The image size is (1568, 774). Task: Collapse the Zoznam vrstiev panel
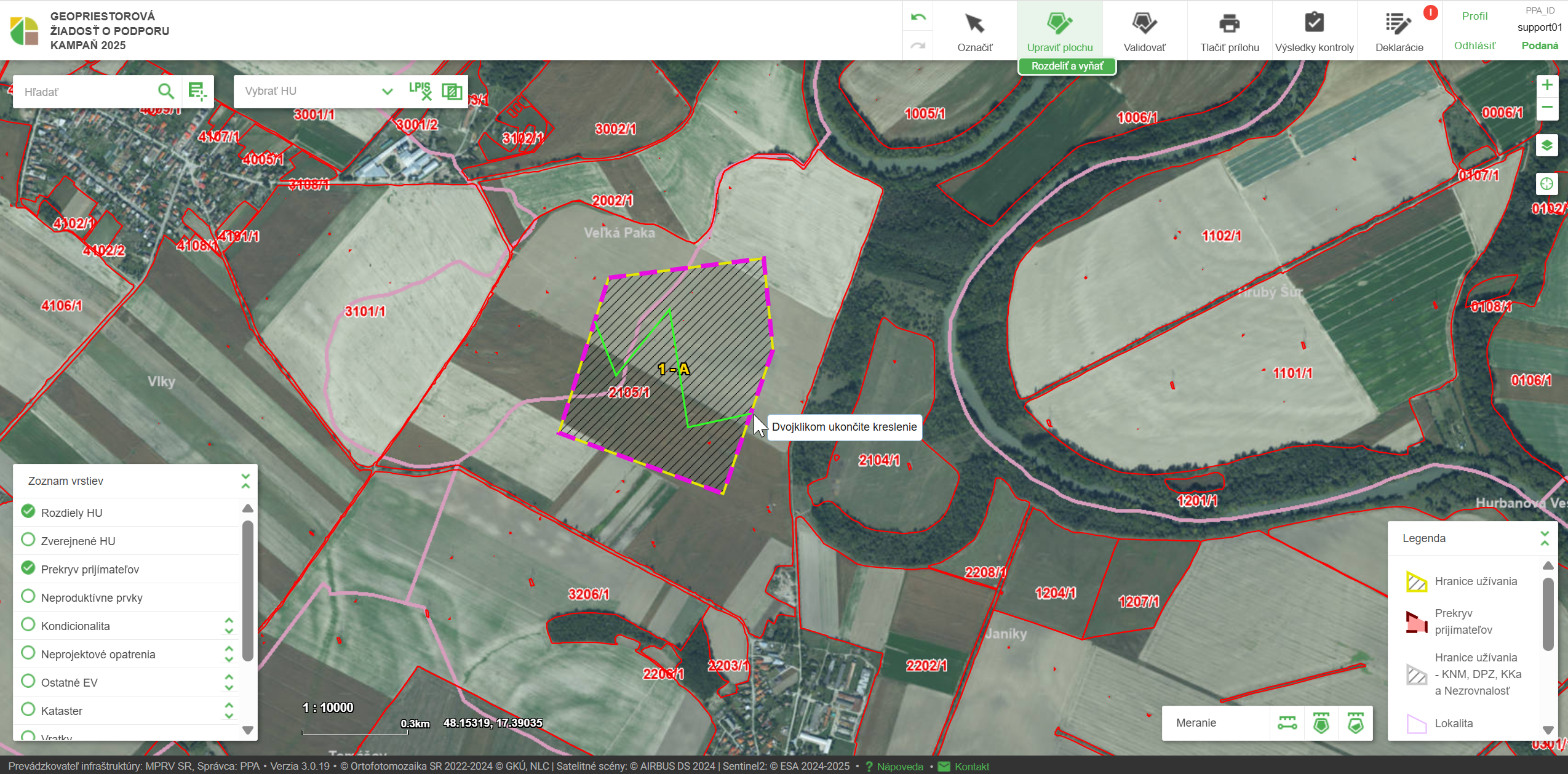tap(245, 481)
